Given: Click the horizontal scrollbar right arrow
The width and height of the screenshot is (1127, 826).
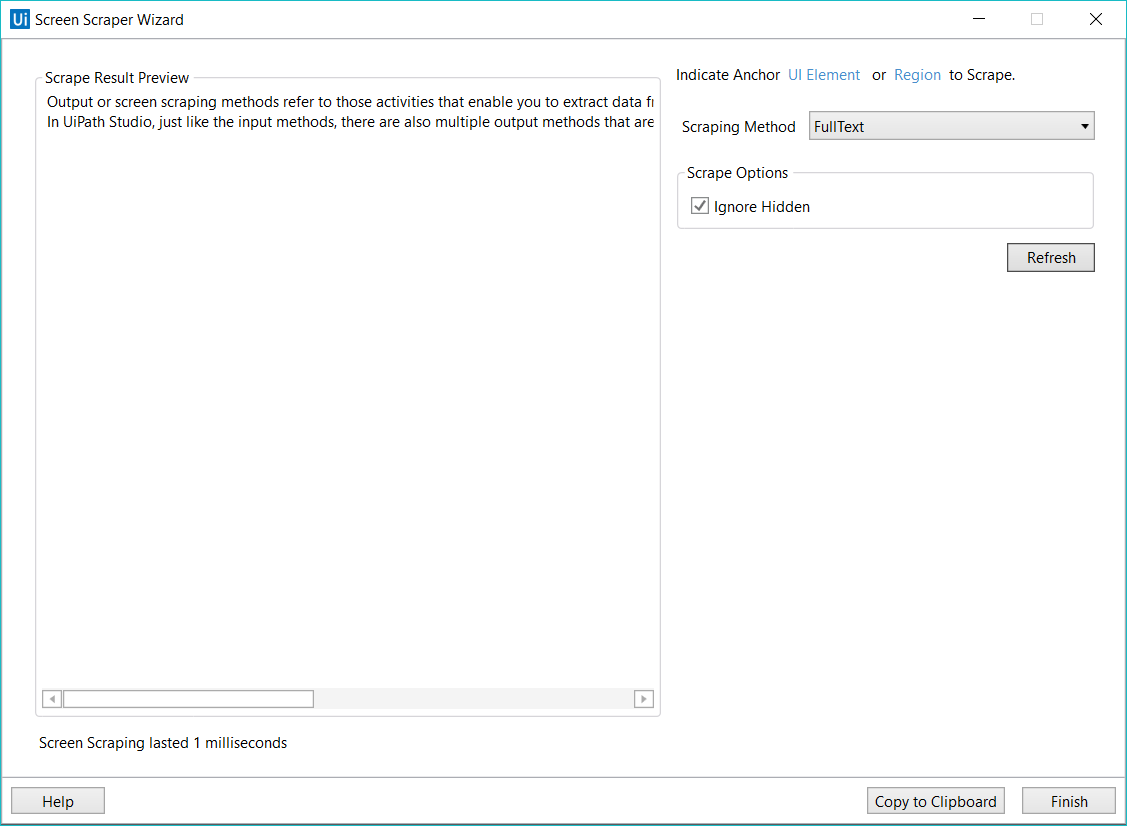Looking at the screenshot, I should (643, 699).
